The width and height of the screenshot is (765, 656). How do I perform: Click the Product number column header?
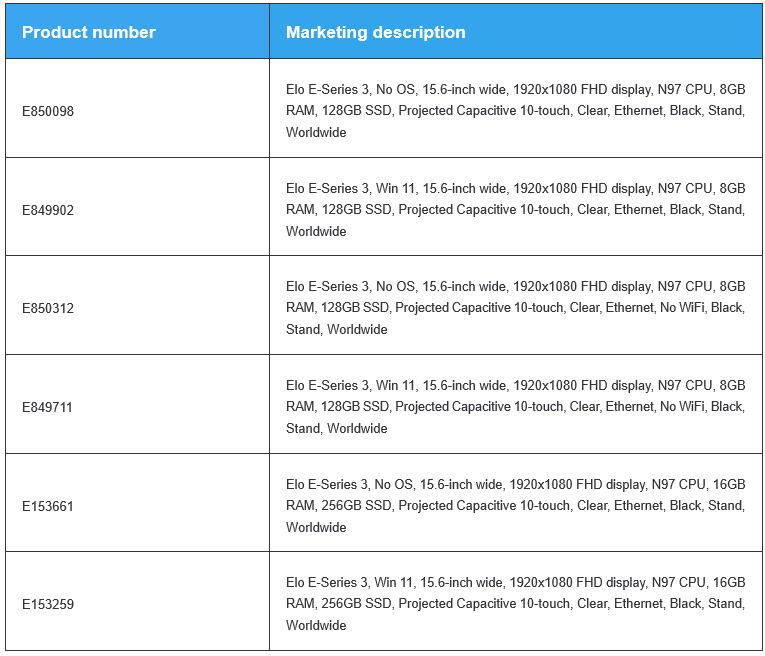coord(89,32)
